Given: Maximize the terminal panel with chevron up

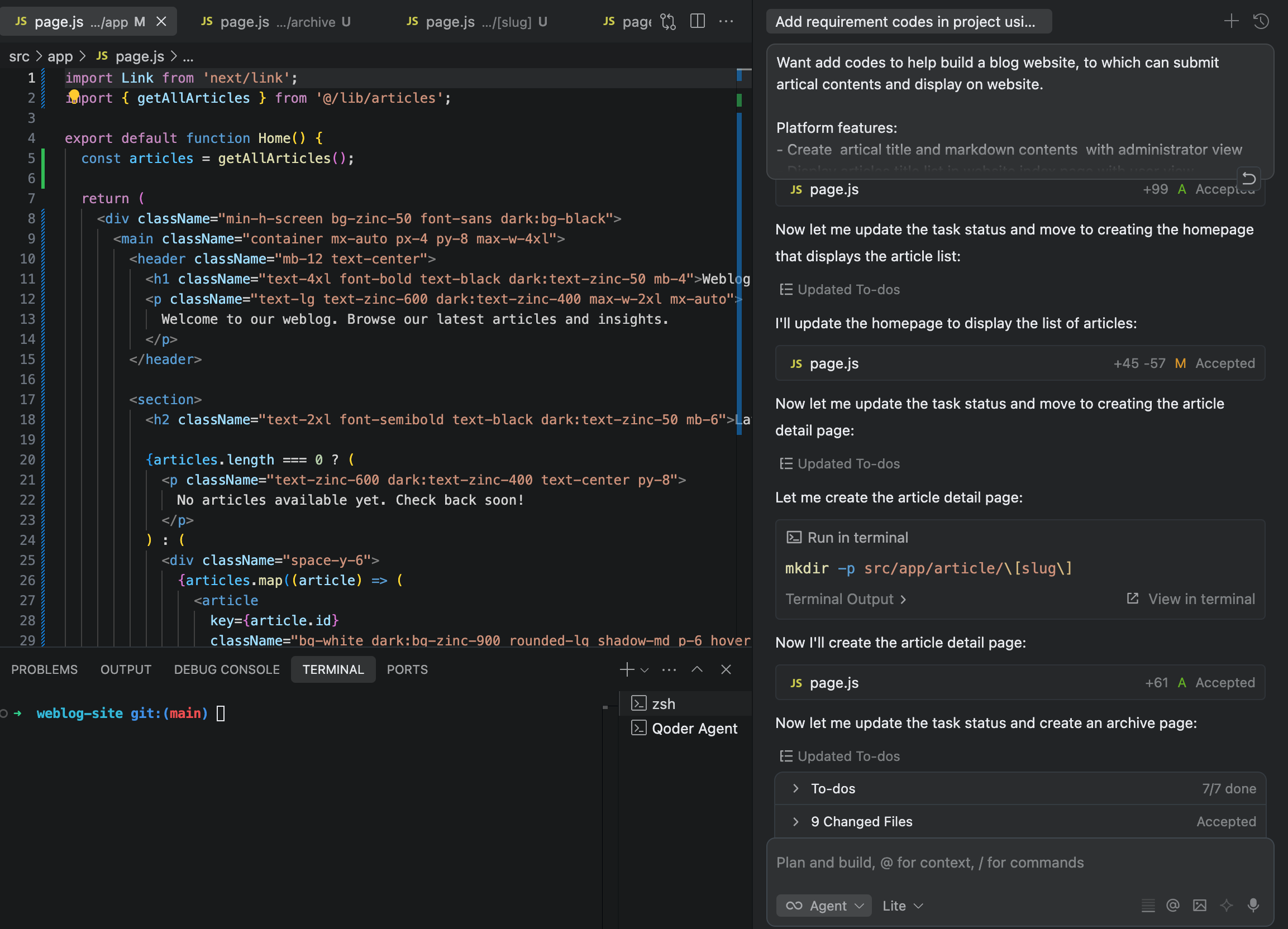Looking at the screenshot, I should 697,669.
